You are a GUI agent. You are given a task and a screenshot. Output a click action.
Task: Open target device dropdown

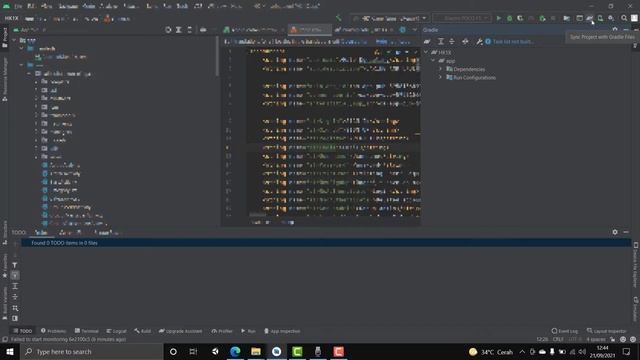coord(462,18)
